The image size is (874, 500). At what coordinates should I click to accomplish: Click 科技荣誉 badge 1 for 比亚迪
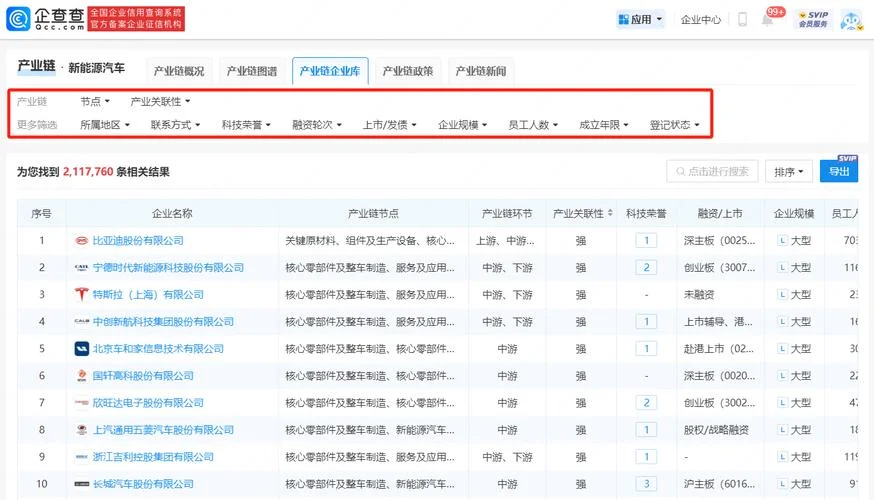point(646,241)
